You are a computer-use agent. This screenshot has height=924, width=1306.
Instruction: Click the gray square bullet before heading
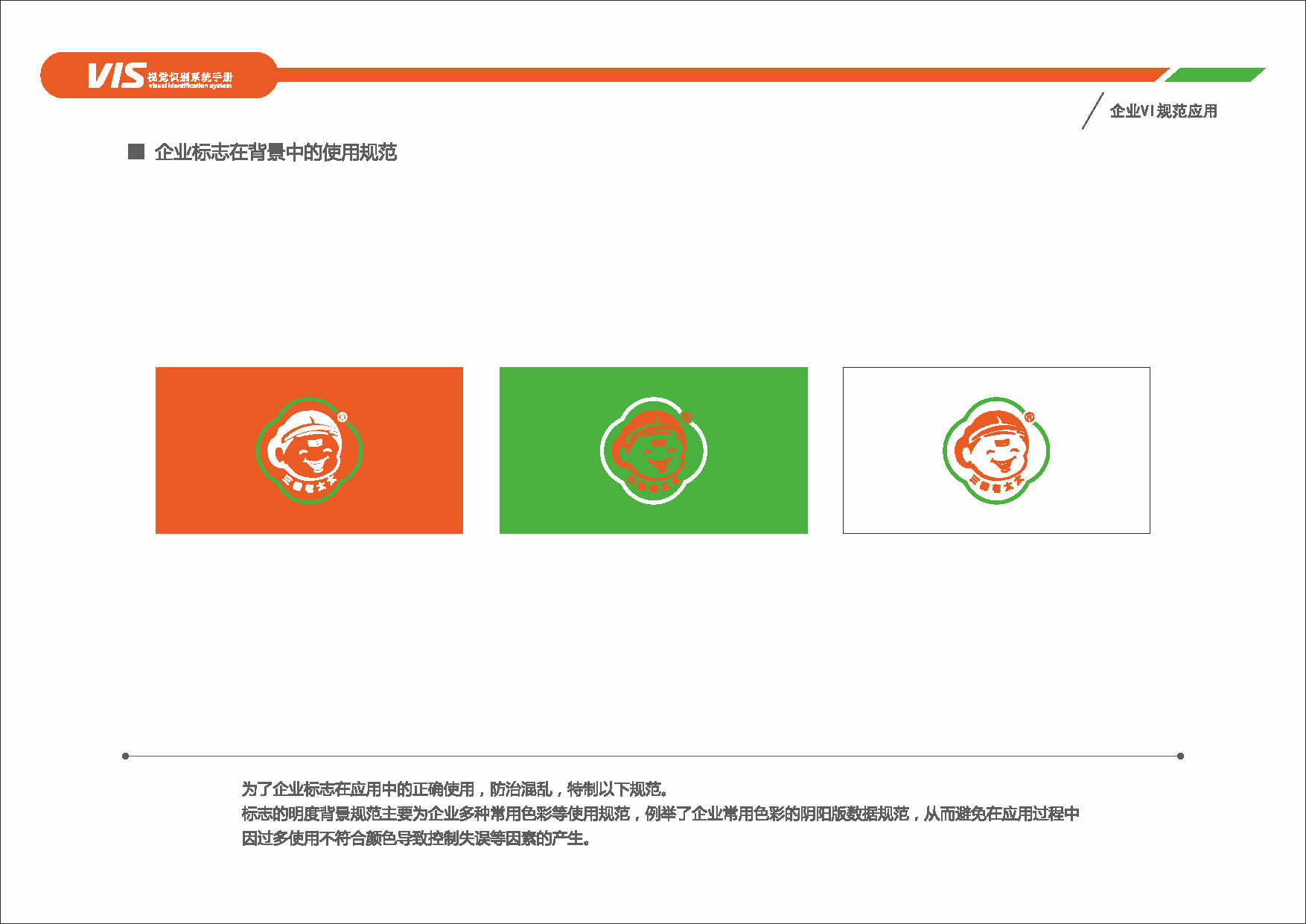(136, 152)
